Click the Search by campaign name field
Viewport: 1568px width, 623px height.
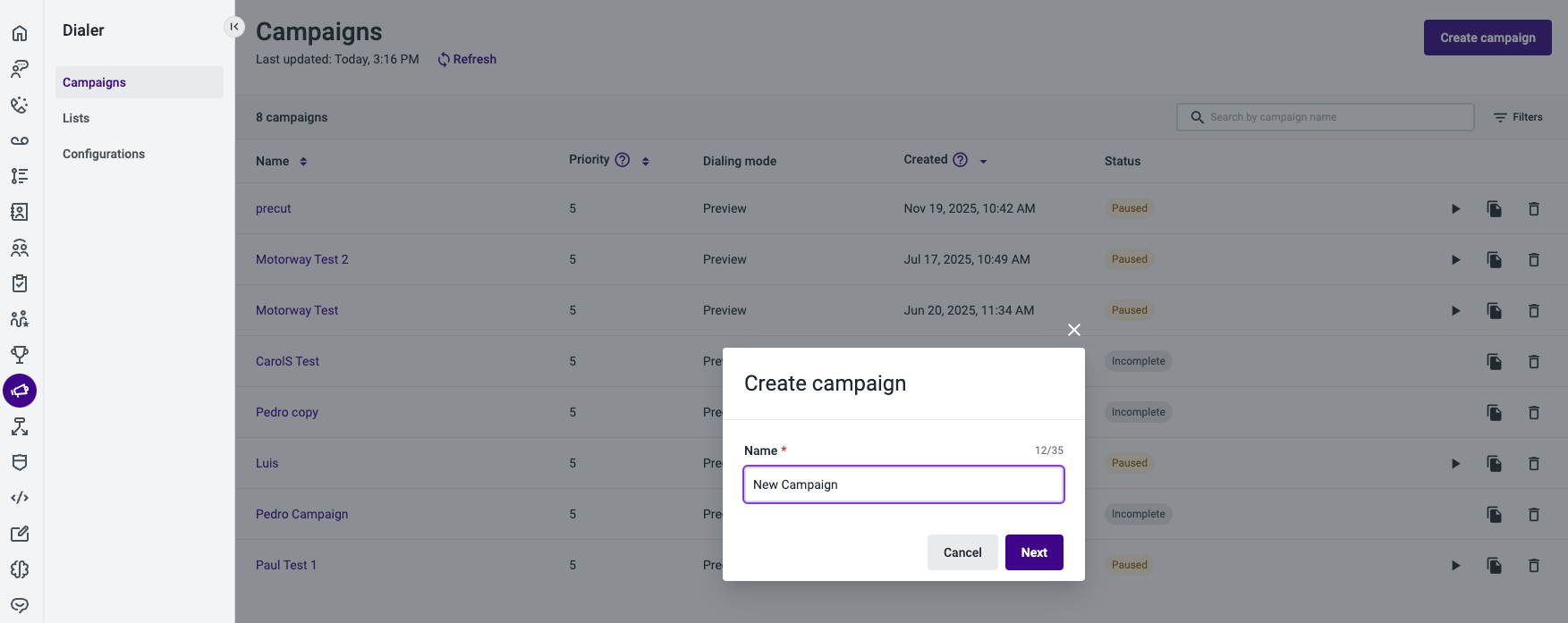click(1326, 117)
